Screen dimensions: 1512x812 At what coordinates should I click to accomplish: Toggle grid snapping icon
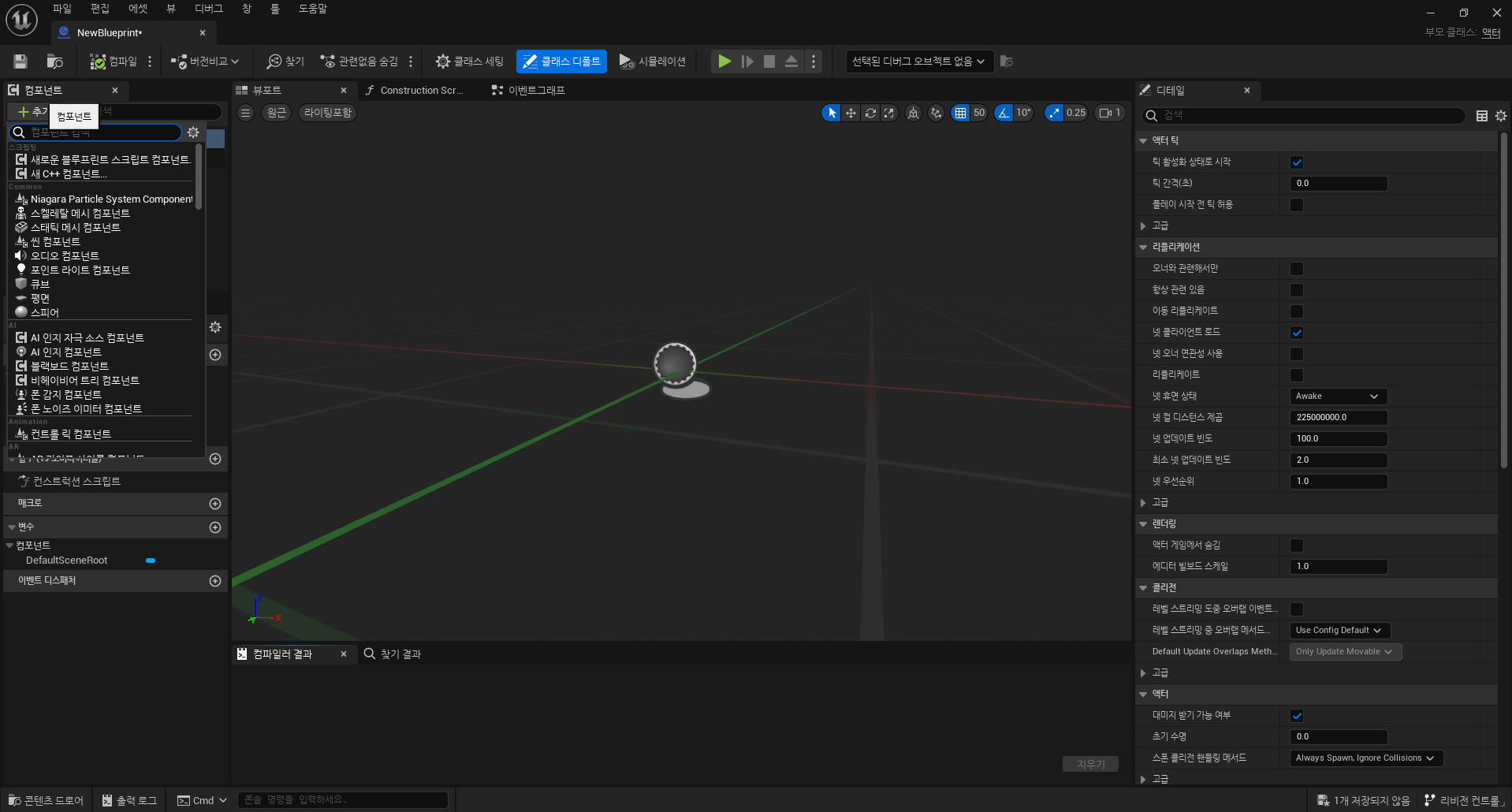click(960, 113)
